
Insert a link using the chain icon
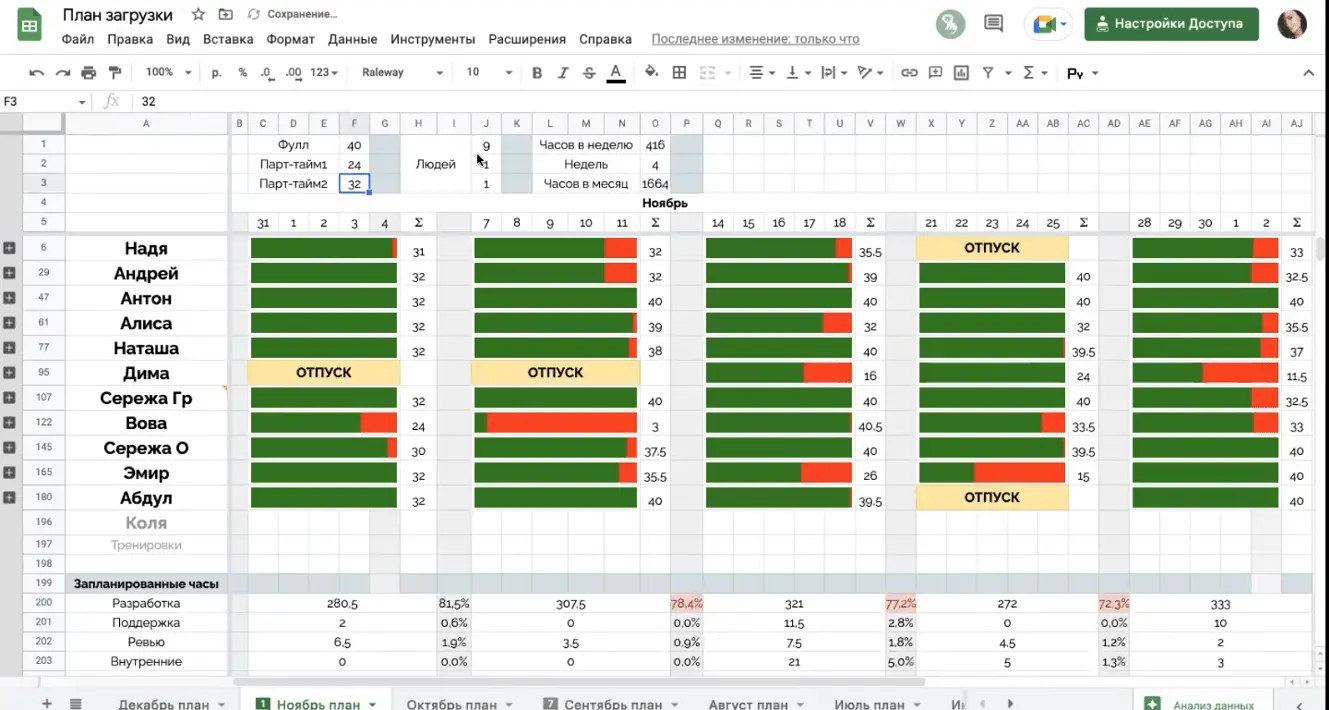point(909,73)
